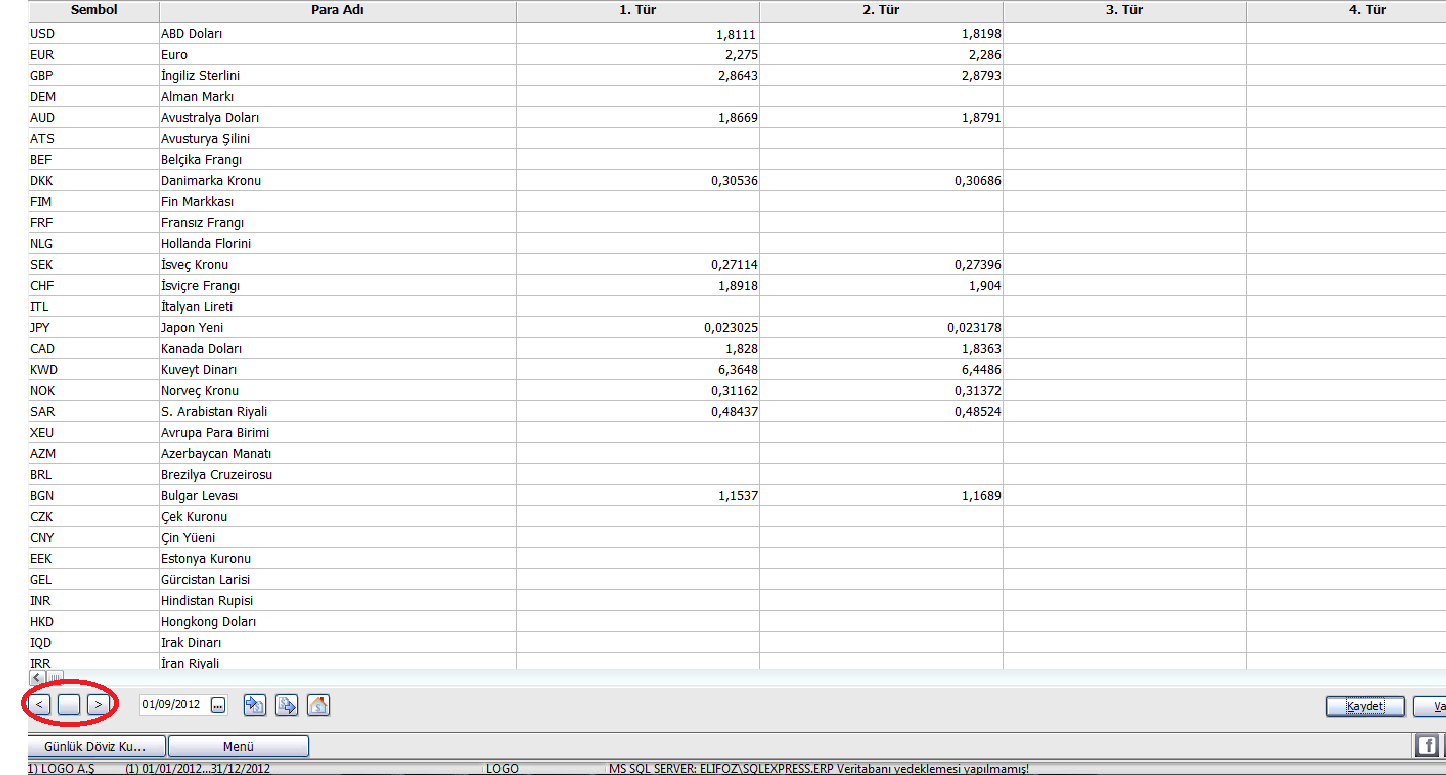Click the 3. Tür column header
Screen dimensions: 1446x775
click(x=1125, y=10)
